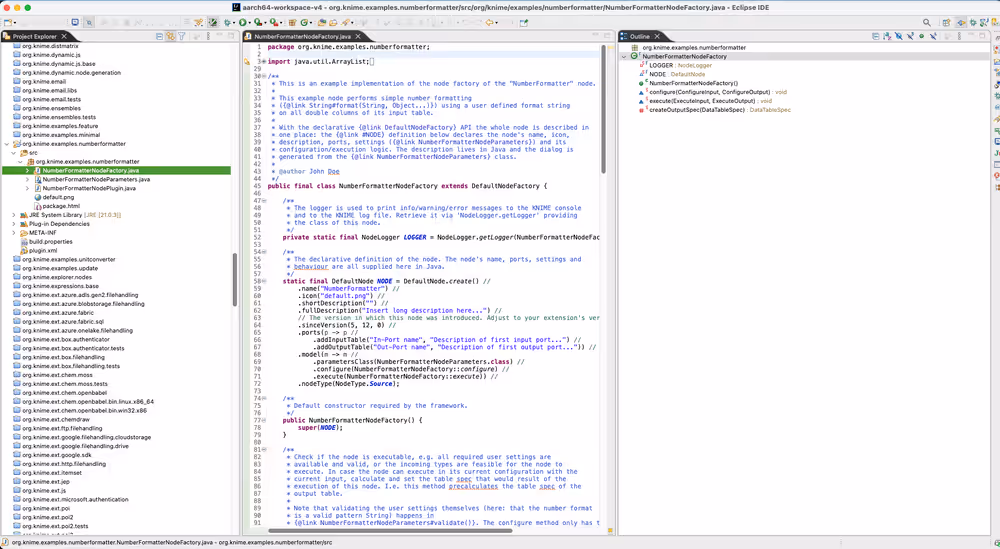Toggle Sort in Outline toolbar

pos(887,36)
